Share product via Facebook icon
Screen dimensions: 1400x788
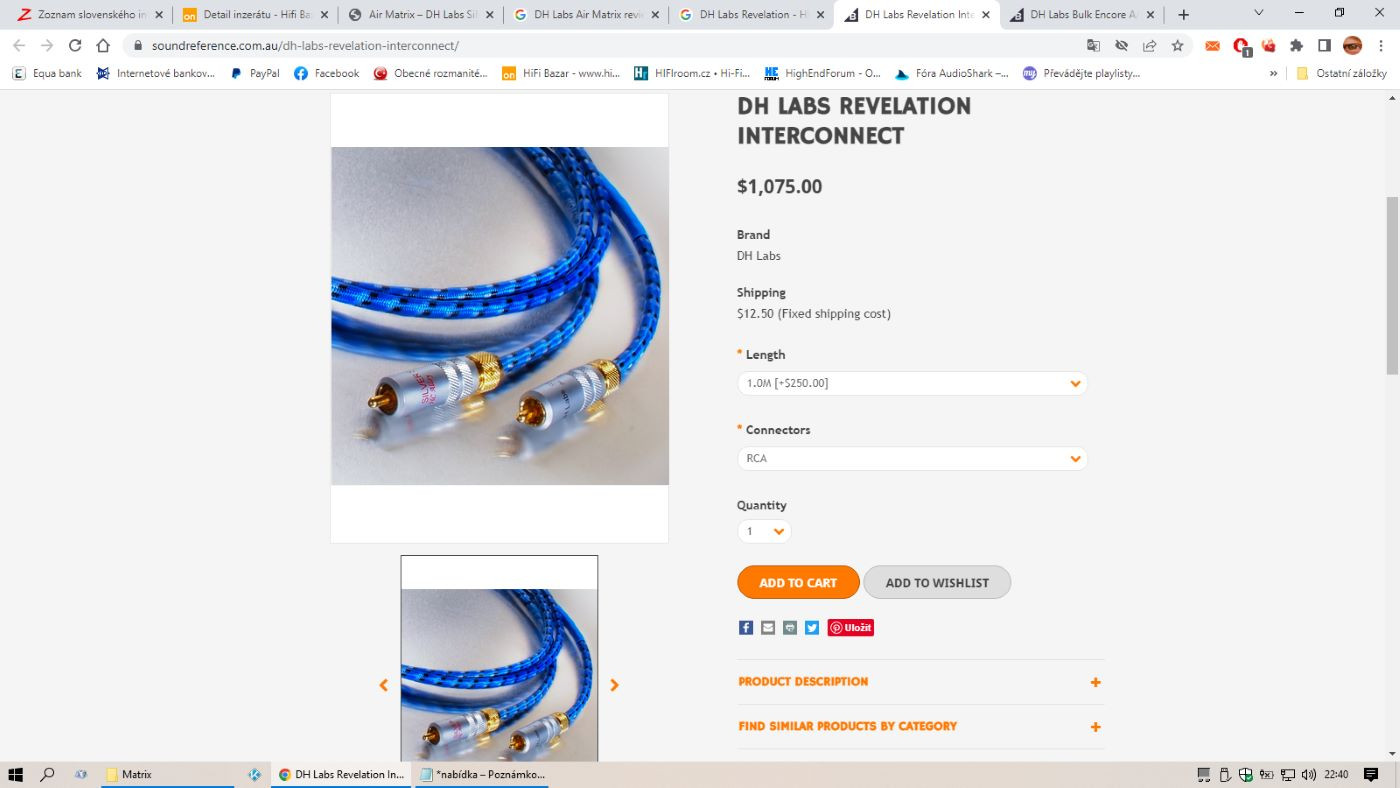[x=745, y=628]
